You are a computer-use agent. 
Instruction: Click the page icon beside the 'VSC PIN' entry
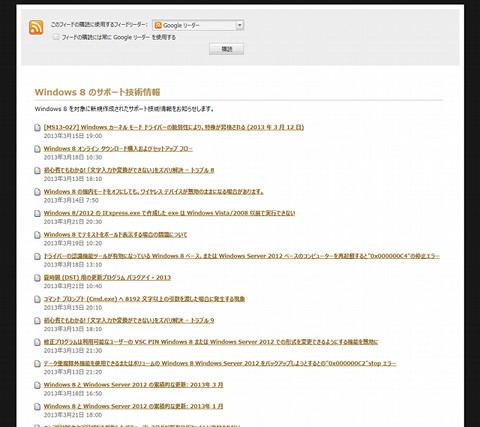[x=37, y=342]
